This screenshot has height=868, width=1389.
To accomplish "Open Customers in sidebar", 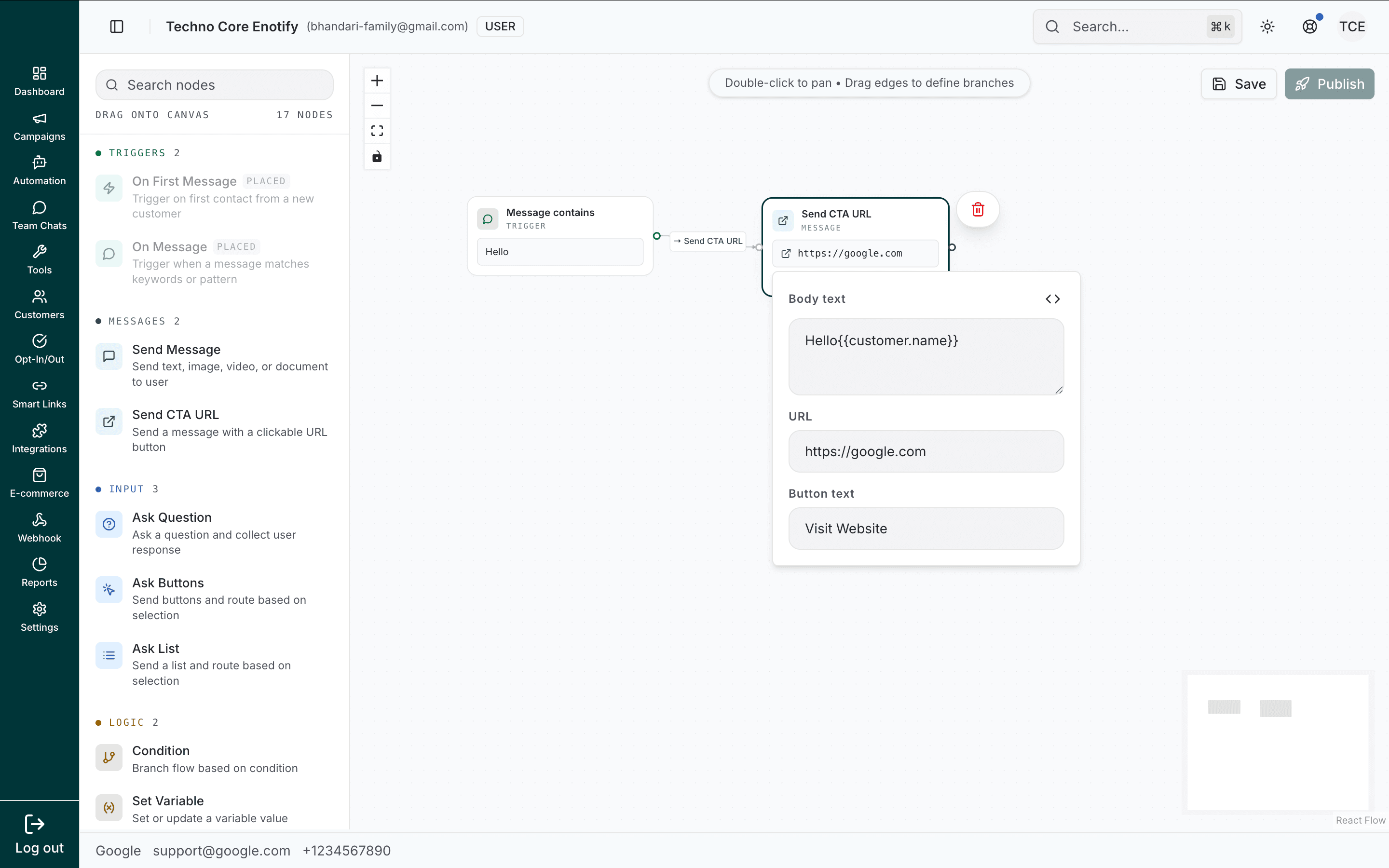I will pyautogui.click(x=39, y=304).
